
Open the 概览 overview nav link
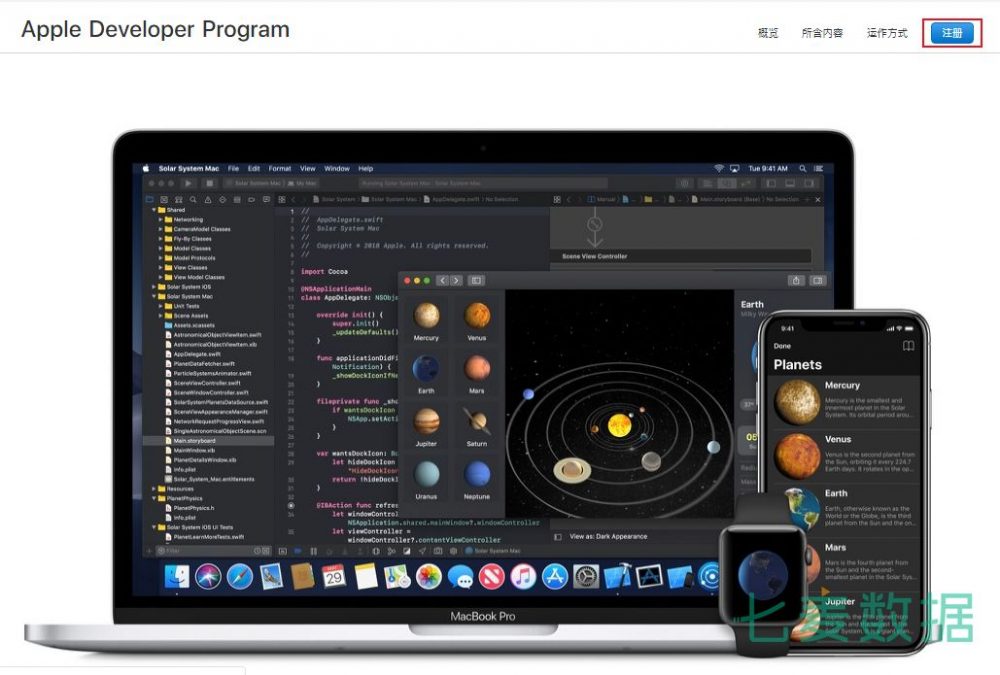pyautogui.click(x=768, y=33)
